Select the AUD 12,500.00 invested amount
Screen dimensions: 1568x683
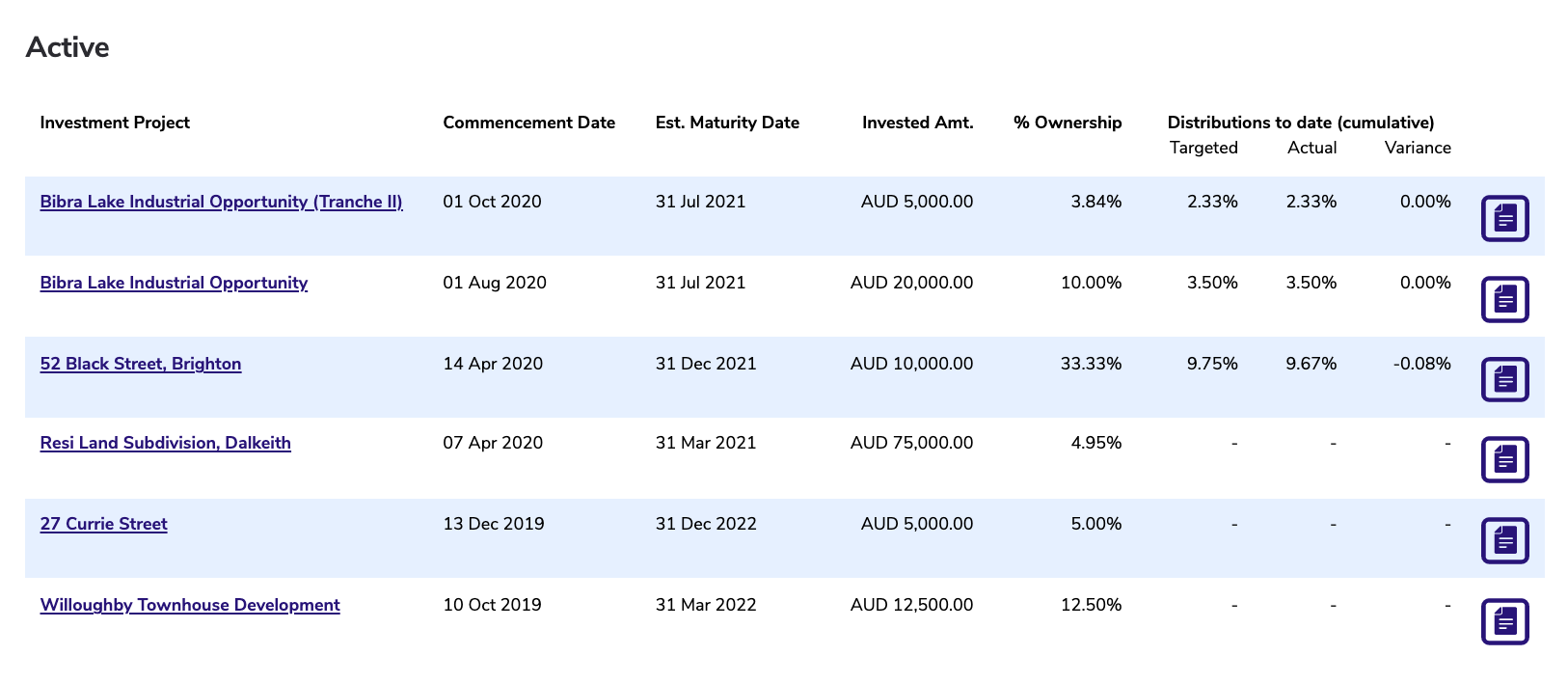[x=911, y=605]
